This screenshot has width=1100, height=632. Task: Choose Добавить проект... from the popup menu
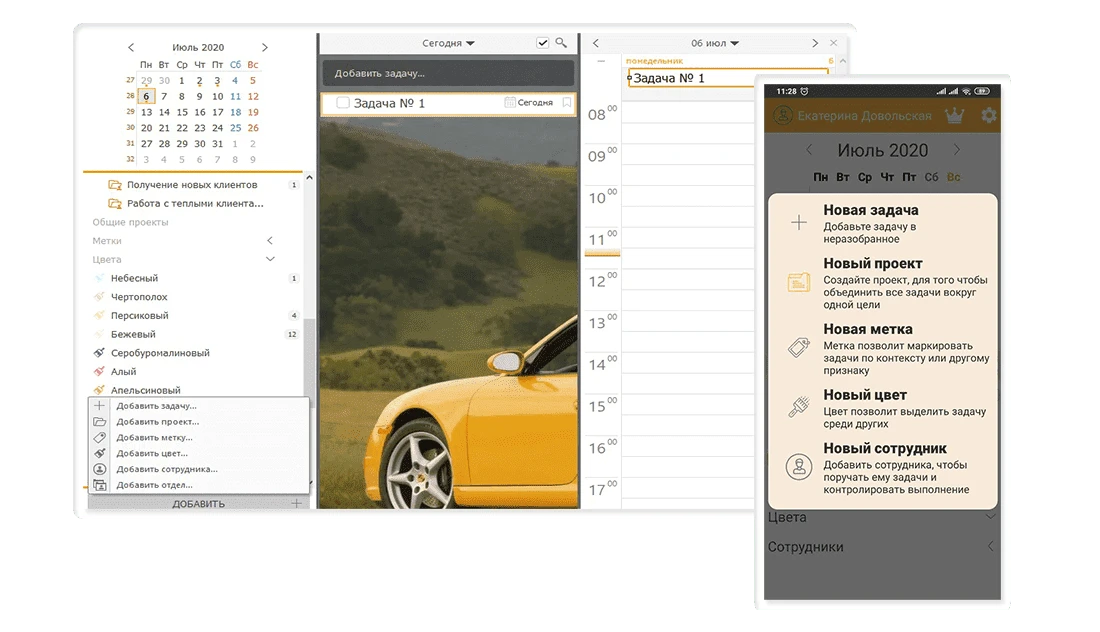coord(157,422)
